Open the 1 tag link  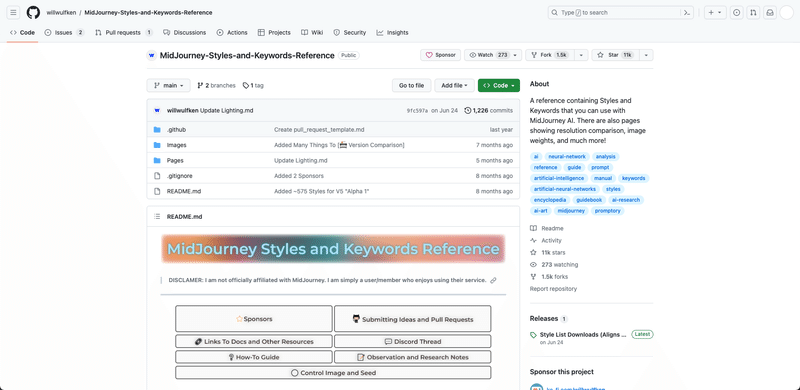pos(253,85)
